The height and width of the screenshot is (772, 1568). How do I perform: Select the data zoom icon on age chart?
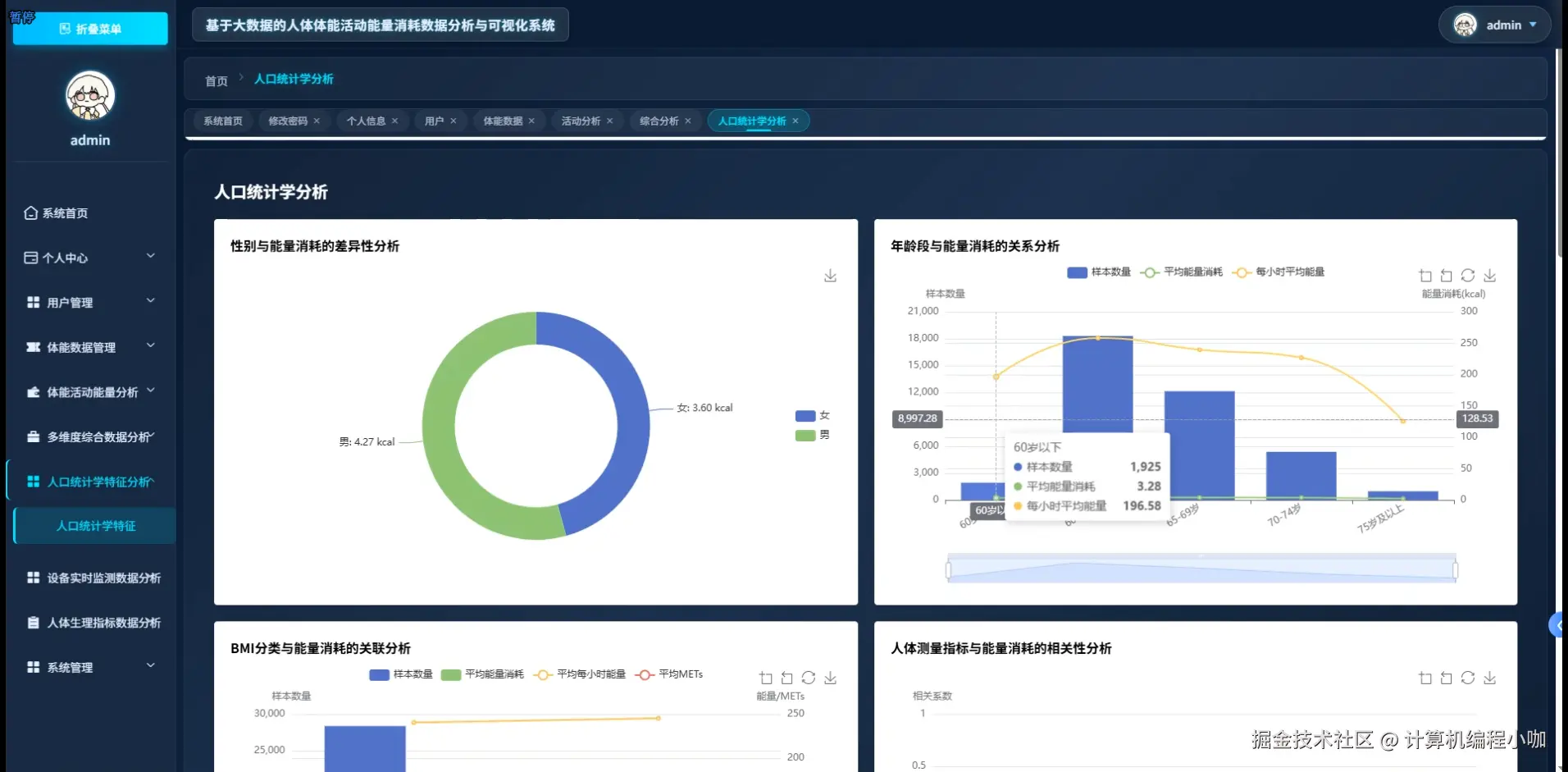click(1425, 276)
